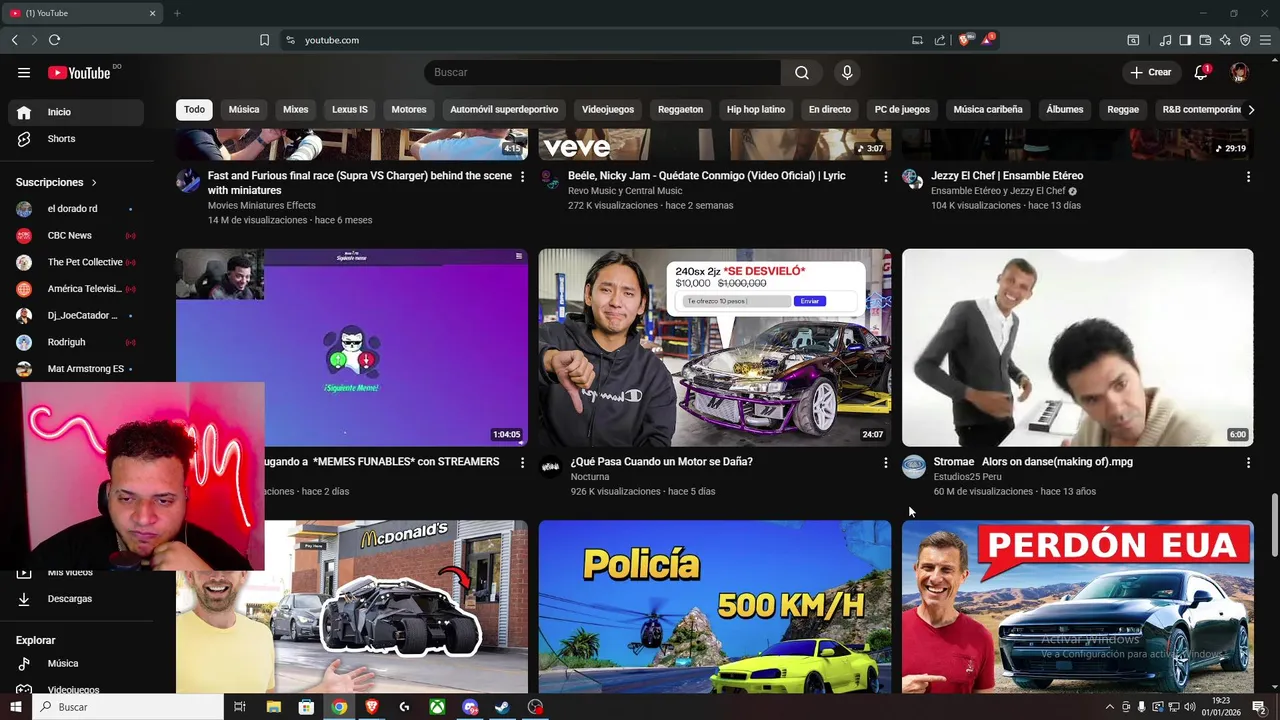
Task: Open options for Stromae video
Action: coord(1248,462)
